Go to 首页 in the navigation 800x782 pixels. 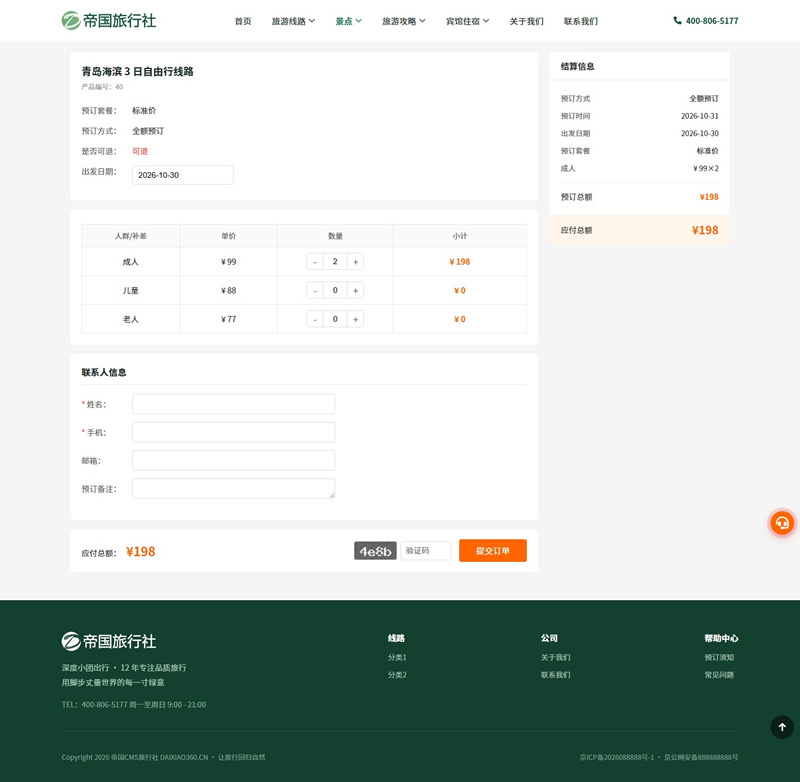pyautogui.click(x=243, y=21)
